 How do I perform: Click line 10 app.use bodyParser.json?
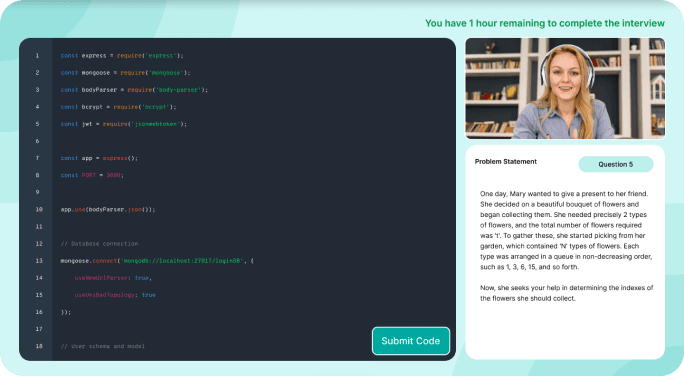pos(108,209)
